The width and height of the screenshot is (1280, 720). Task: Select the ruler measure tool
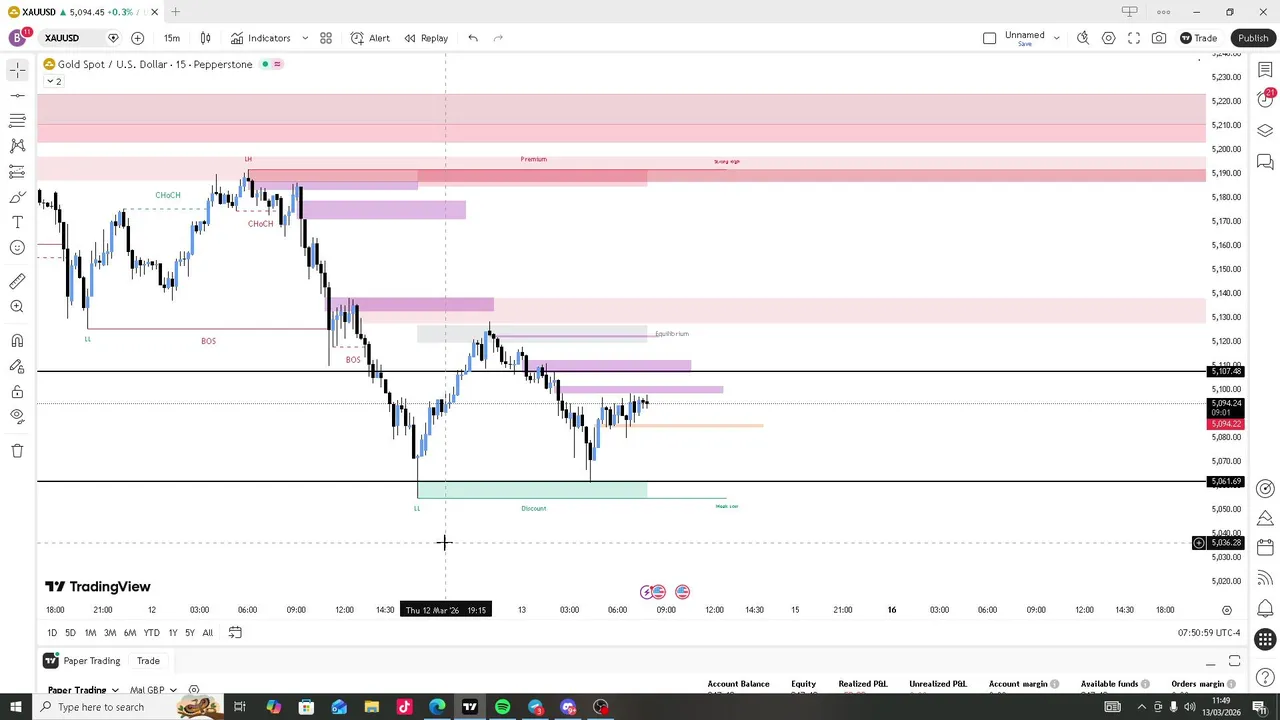pos(17,282)
